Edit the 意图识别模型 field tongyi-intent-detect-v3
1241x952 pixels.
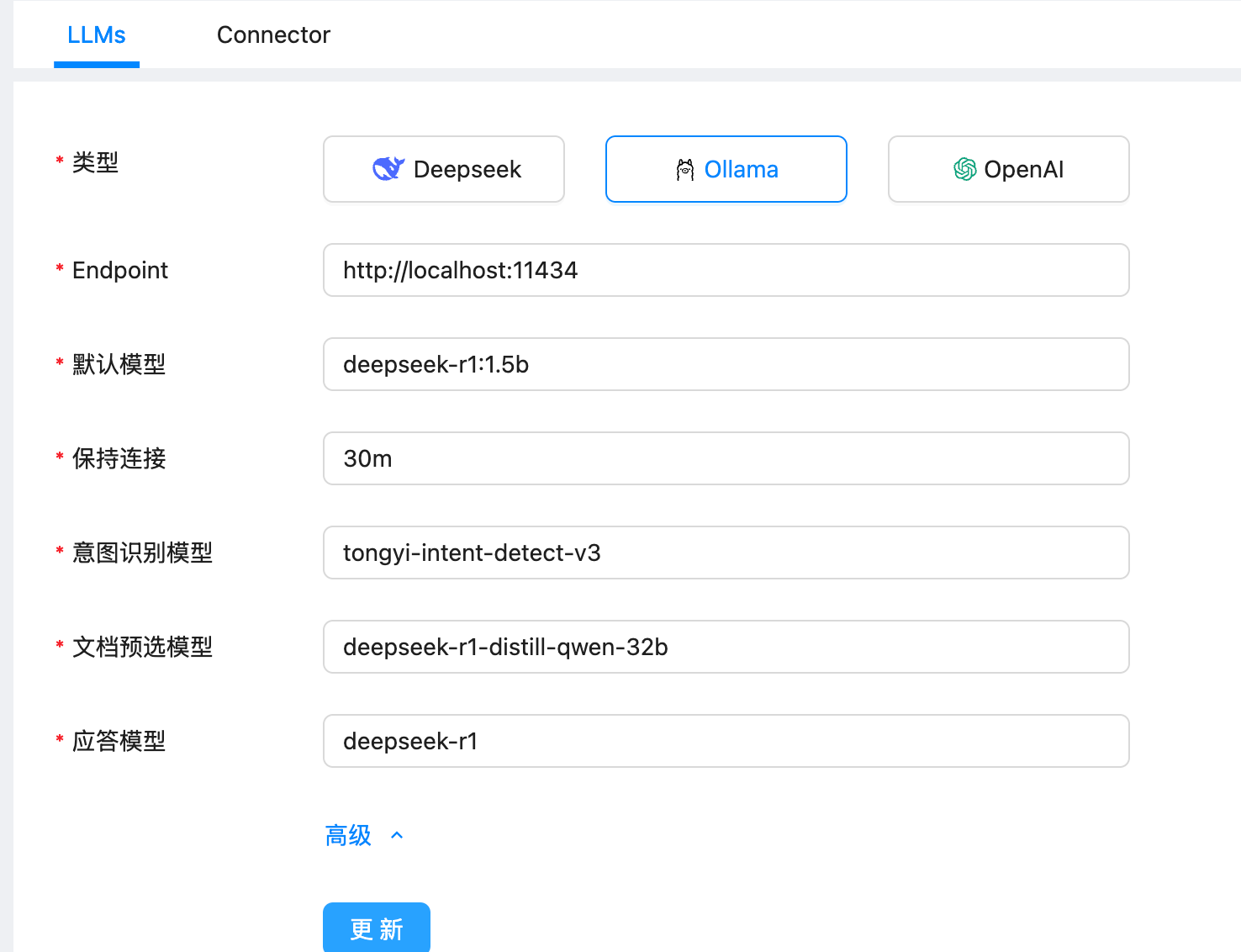[x=726, y=553]
